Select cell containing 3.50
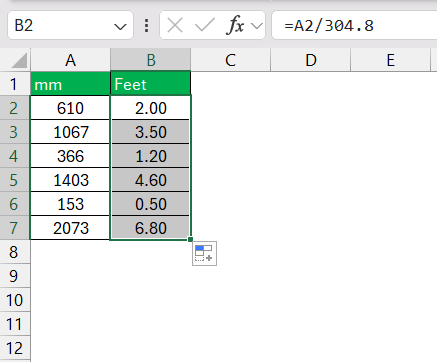Viewport: 437px width, 362px height. (x=151, y=132)
